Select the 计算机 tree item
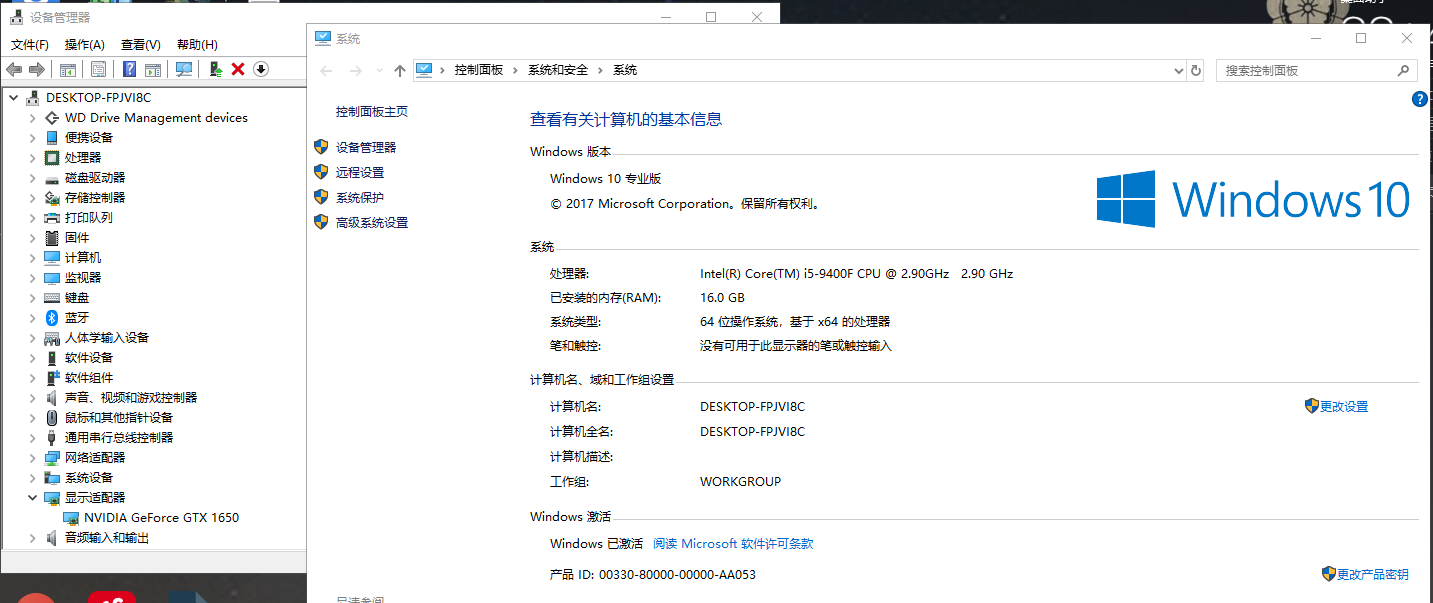 [x=83, y=257]
